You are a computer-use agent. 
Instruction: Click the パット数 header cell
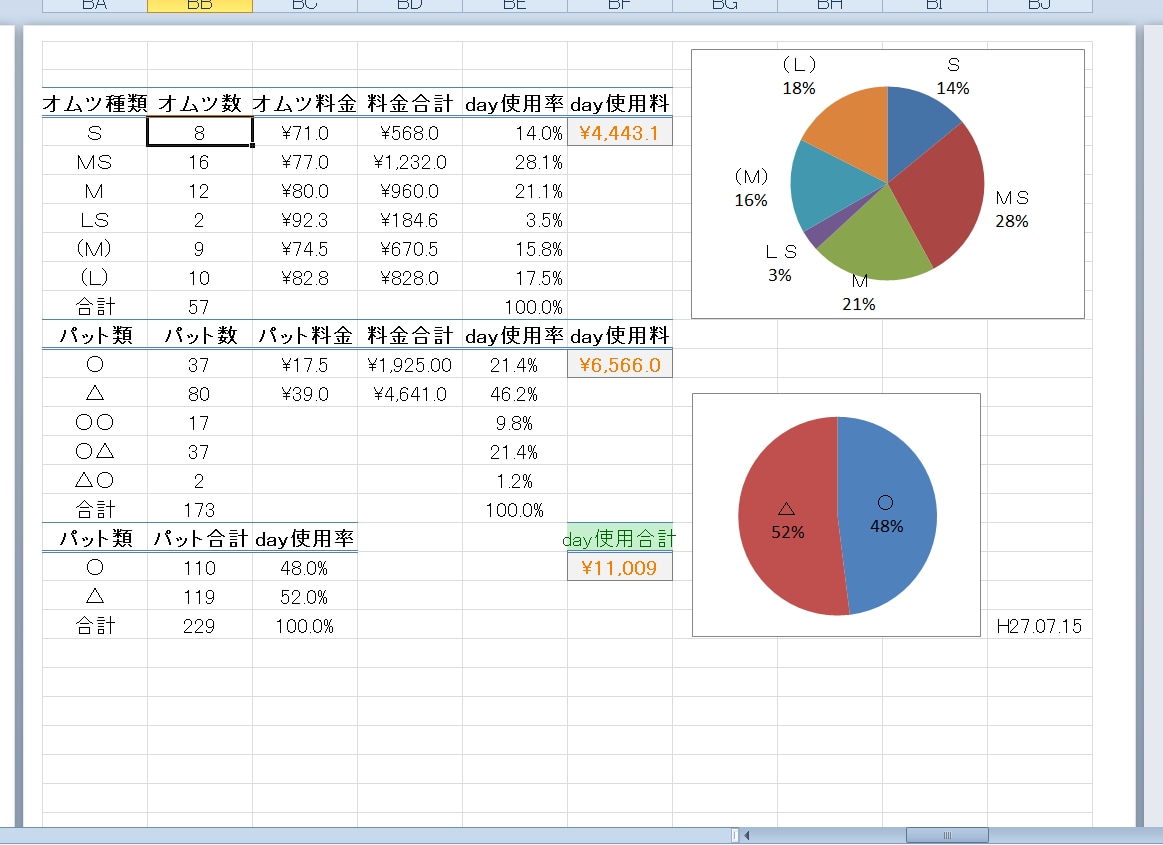pos(200,335)
